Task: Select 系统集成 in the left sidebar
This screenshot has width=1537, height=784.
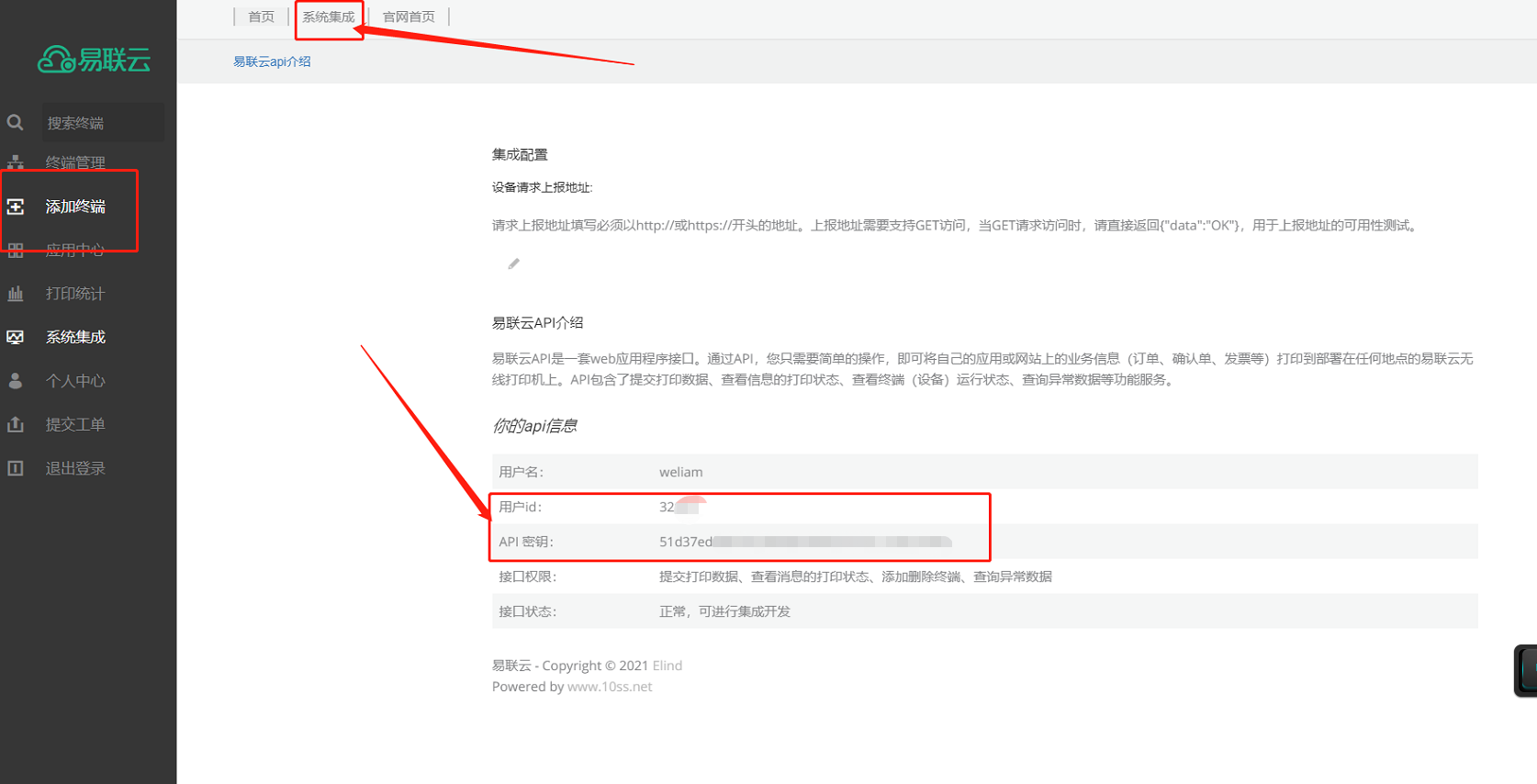Action: [x=75, y=337]
